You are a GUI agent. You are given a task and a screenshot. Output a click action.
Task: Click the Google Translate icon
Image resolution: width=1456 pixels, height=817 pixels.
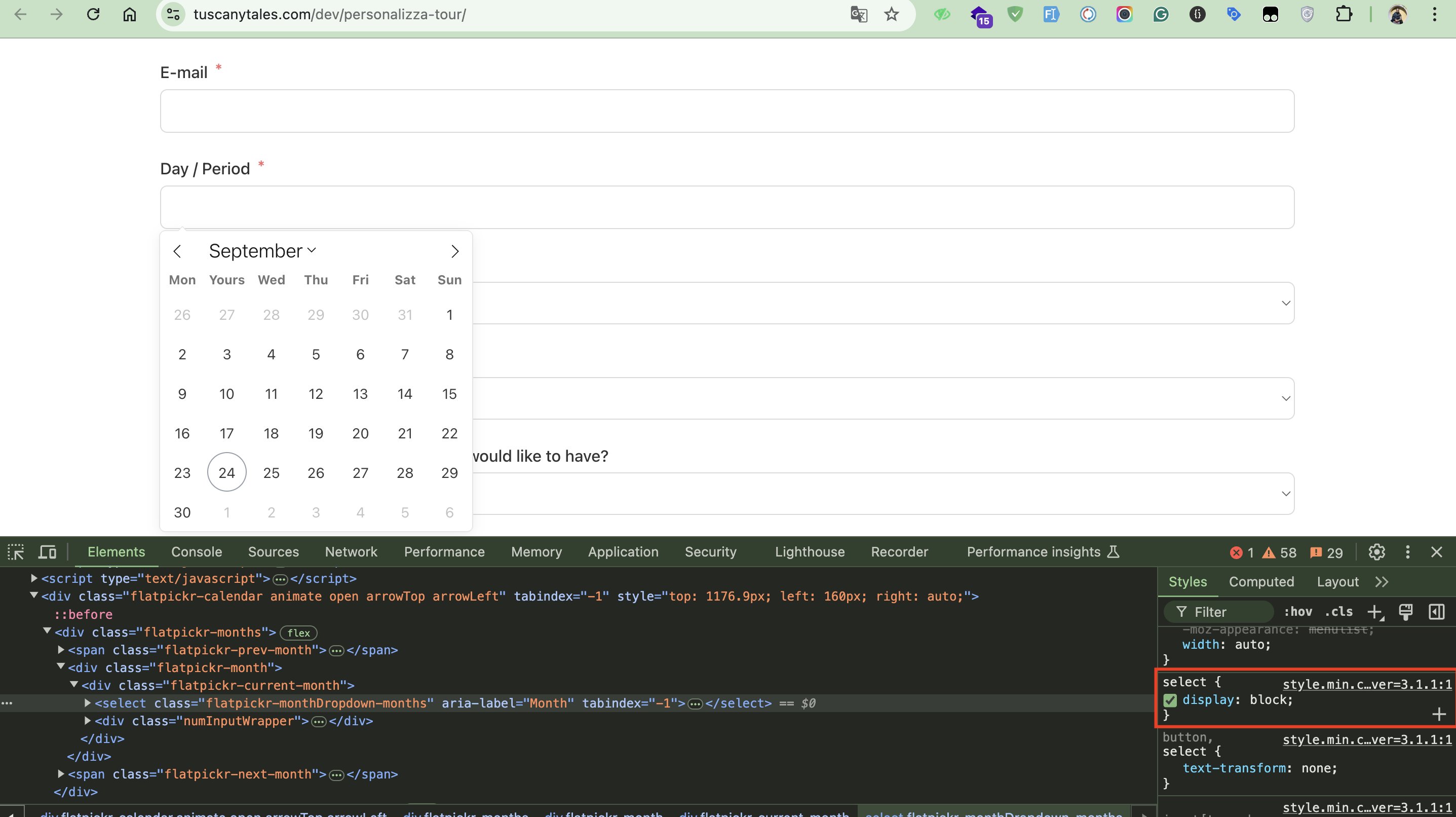859,14
